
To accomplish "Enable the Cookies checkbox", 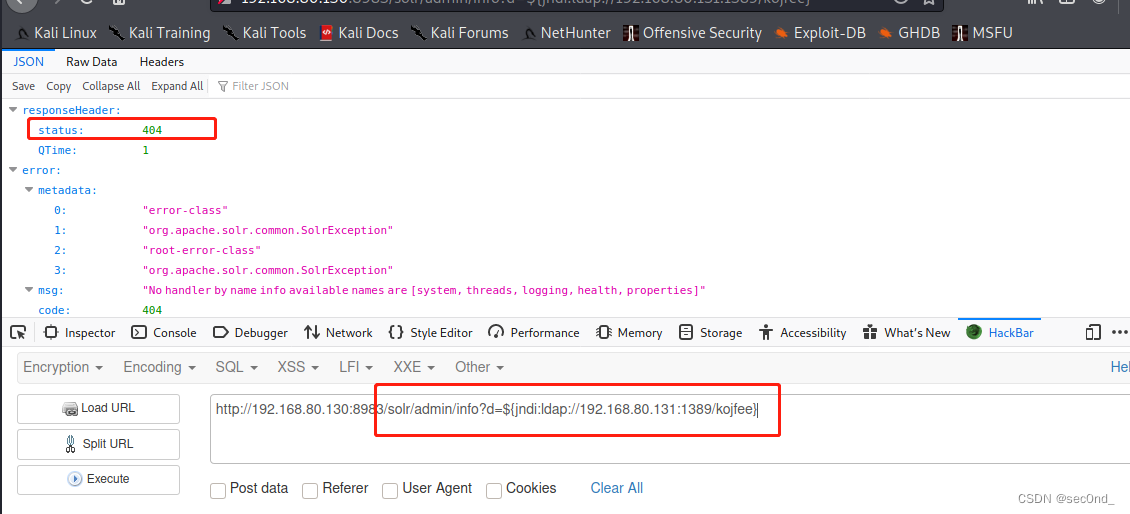I will [x=494, y=491].
